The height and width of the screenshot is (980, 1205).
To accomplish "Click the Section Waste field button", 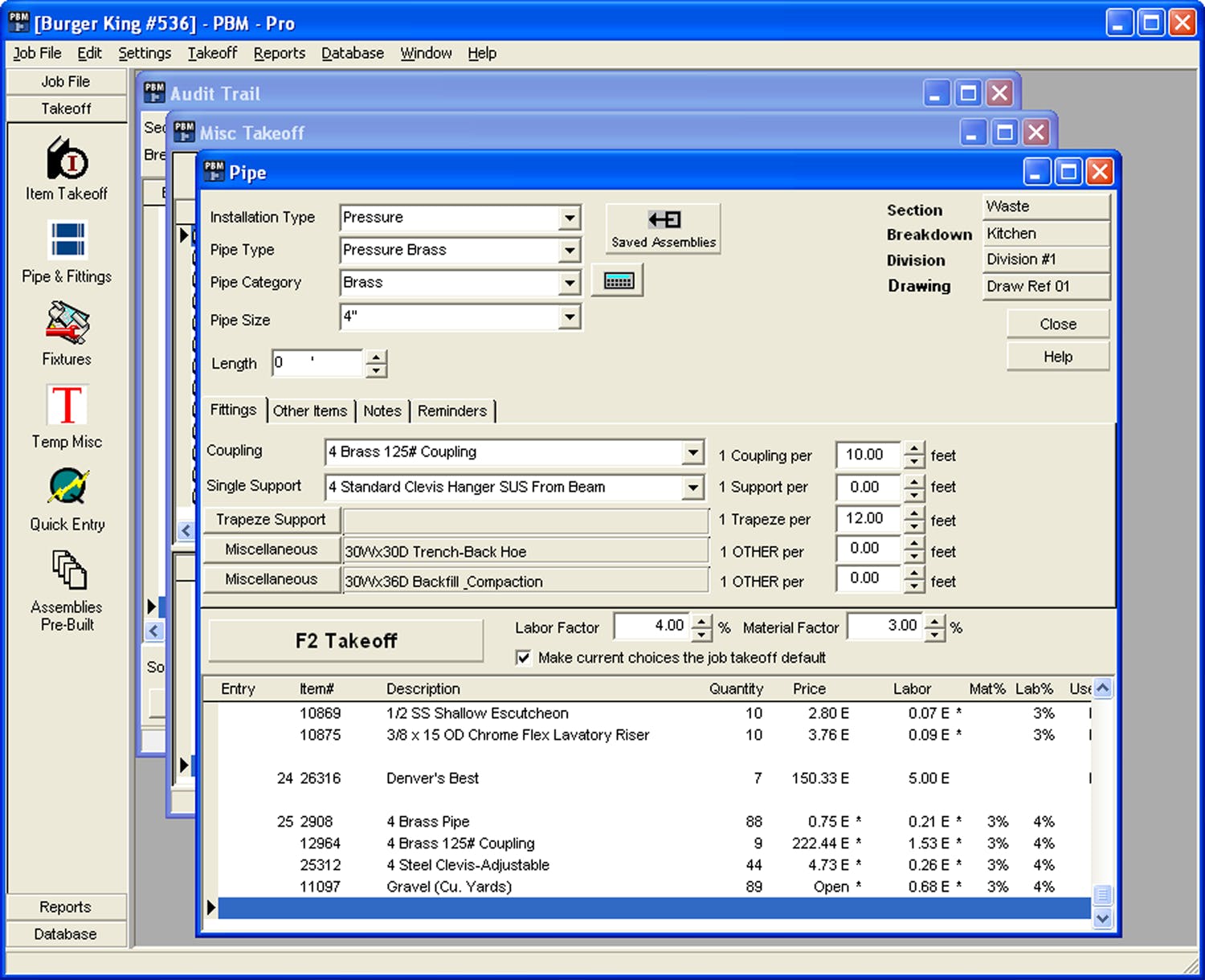I will pyautogui.click(x=1046, y=206).
